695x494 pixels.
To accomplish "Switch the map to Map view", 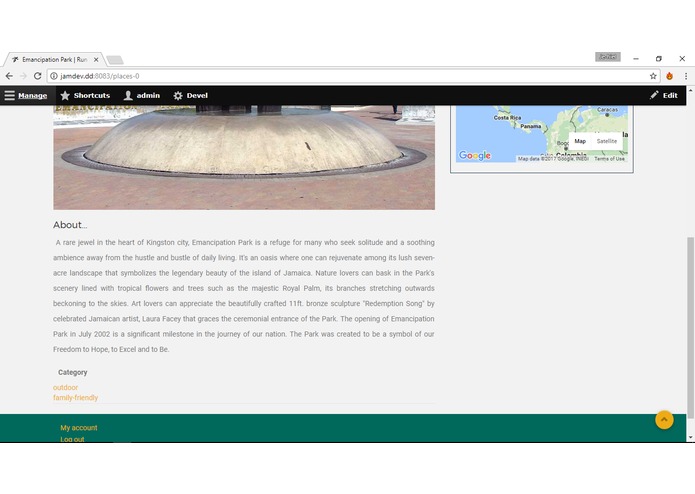I will (x=580, y=141).
